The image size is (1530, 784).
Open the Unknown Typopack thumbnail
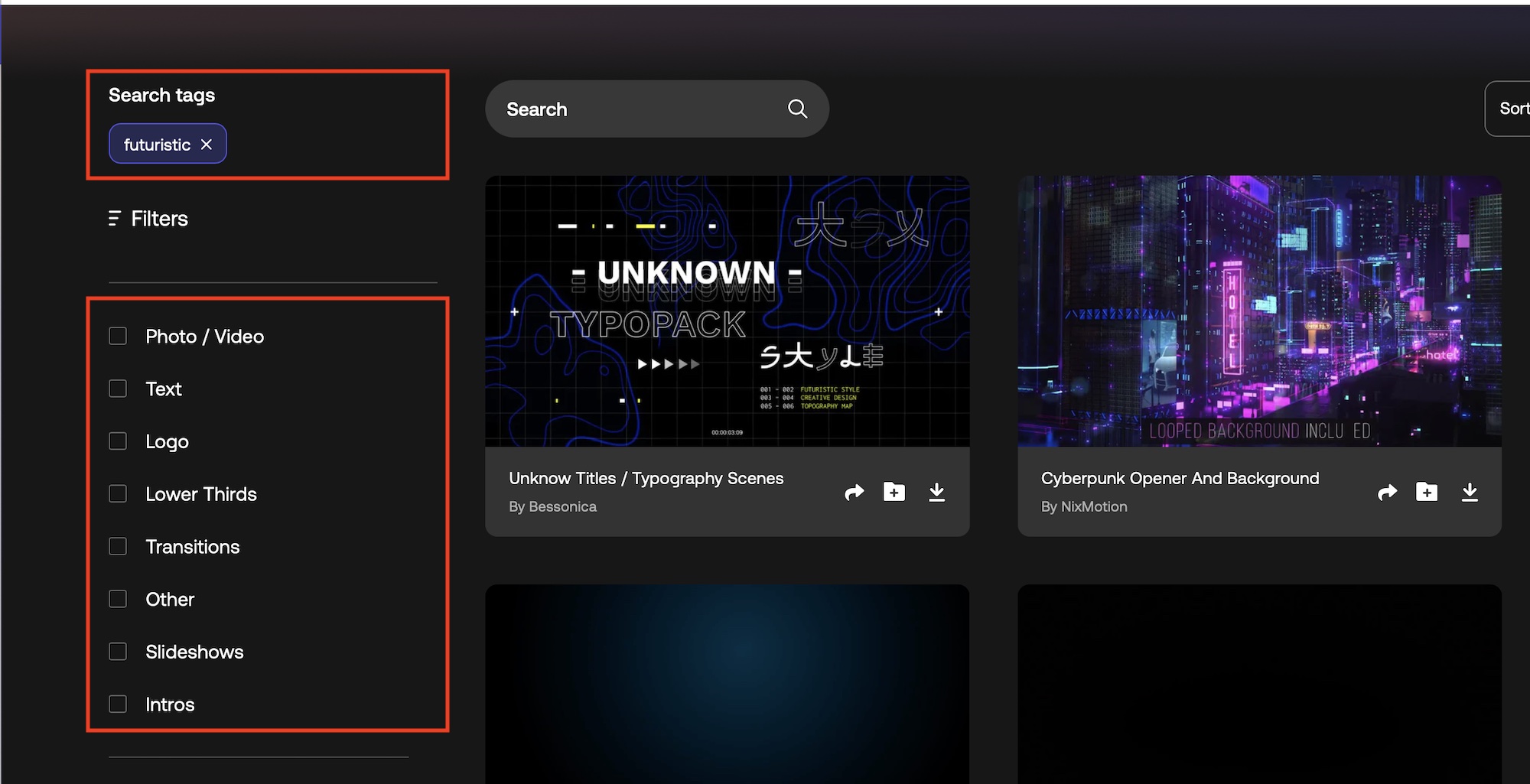point(728,311)
